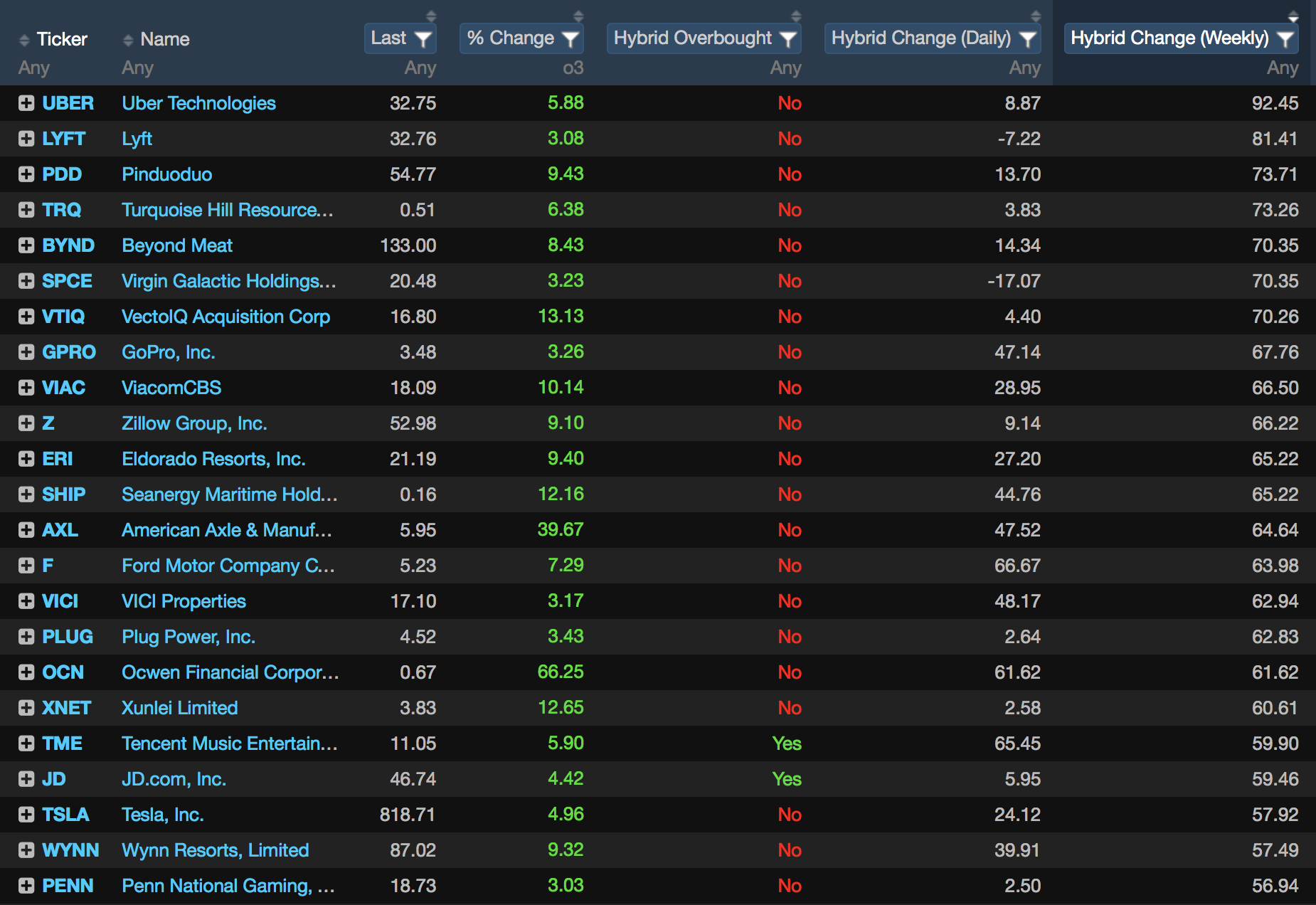
Task: Click sort arrows above % Change column
Action: 578,16
